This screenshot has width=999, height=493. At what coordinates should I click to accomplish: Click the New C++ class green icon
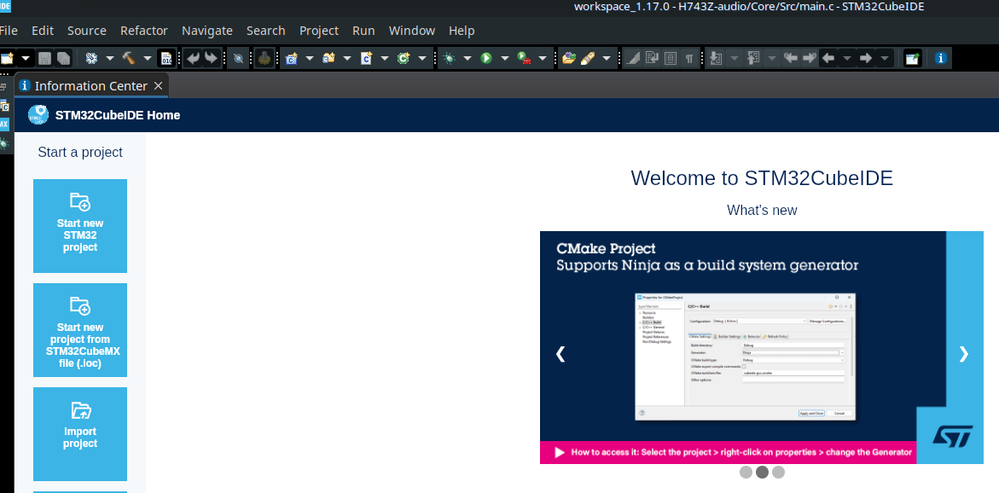(403, 59)
